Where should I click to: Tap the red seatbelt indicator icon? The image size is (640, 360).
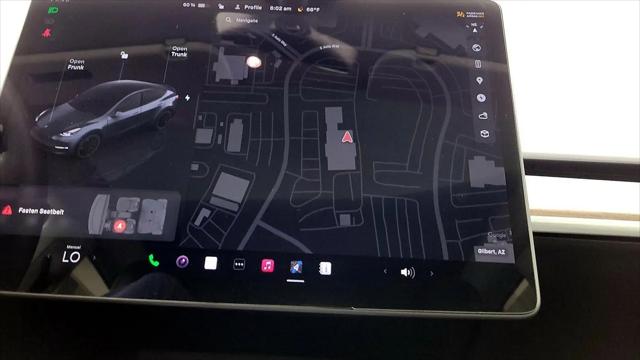click(x=47, y=33)
